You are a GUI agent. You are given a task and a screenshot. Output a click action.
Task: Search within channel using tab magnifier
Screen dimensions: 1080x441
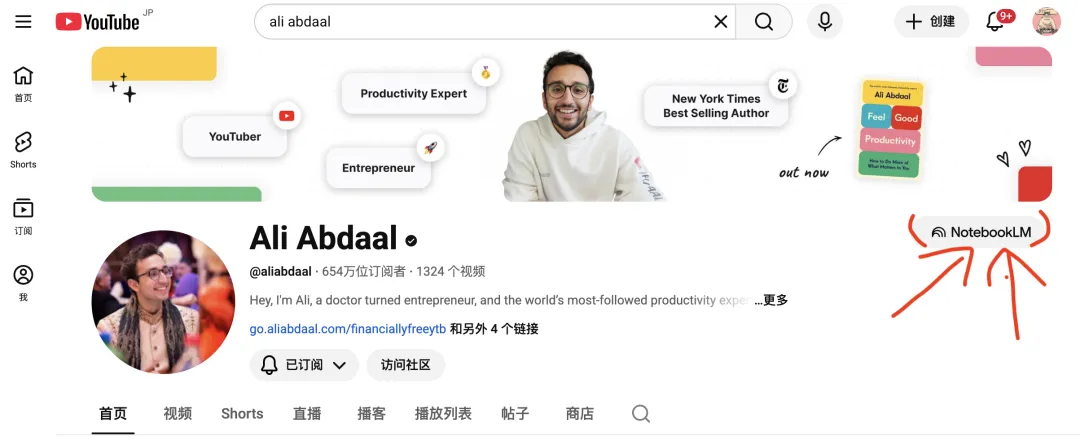pos(641,413)
